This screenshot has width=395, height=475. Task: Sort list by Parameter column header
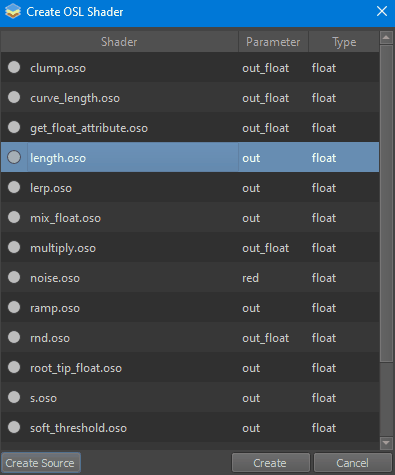pyautogui.click(x=273, y=42)
